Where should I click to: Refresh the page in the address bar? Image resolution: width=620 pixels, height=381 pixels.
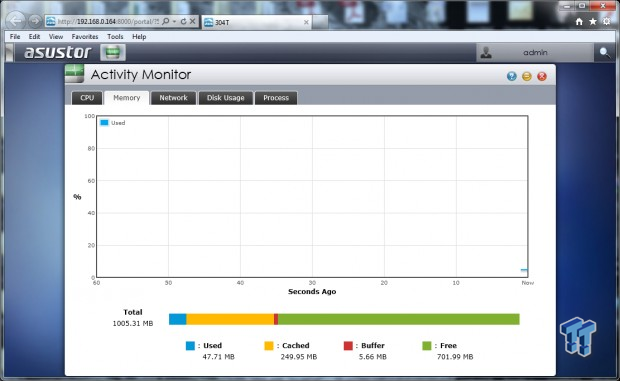tap(183, 21)
